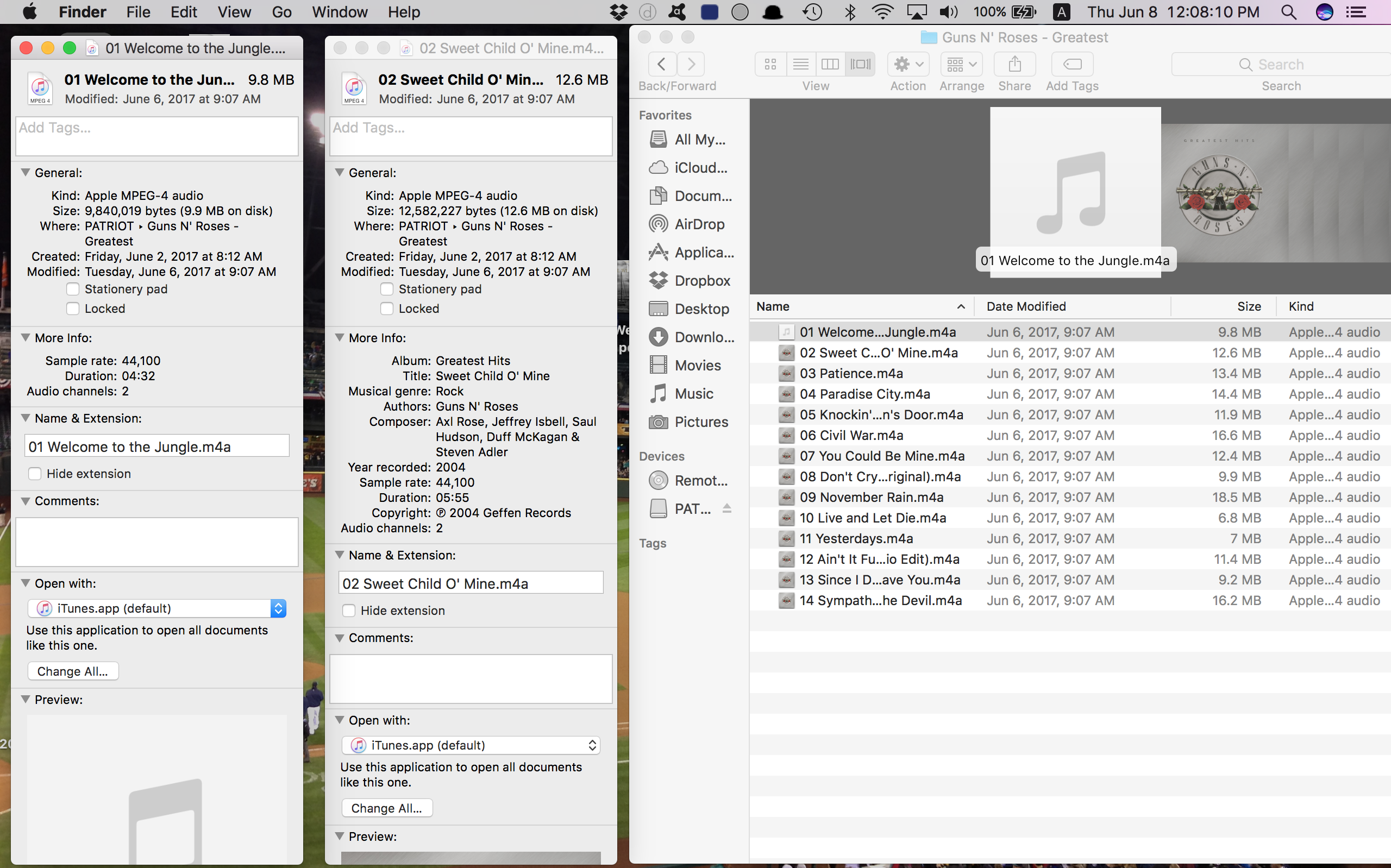Open Time Machine menu bar icon

[812, 12]
